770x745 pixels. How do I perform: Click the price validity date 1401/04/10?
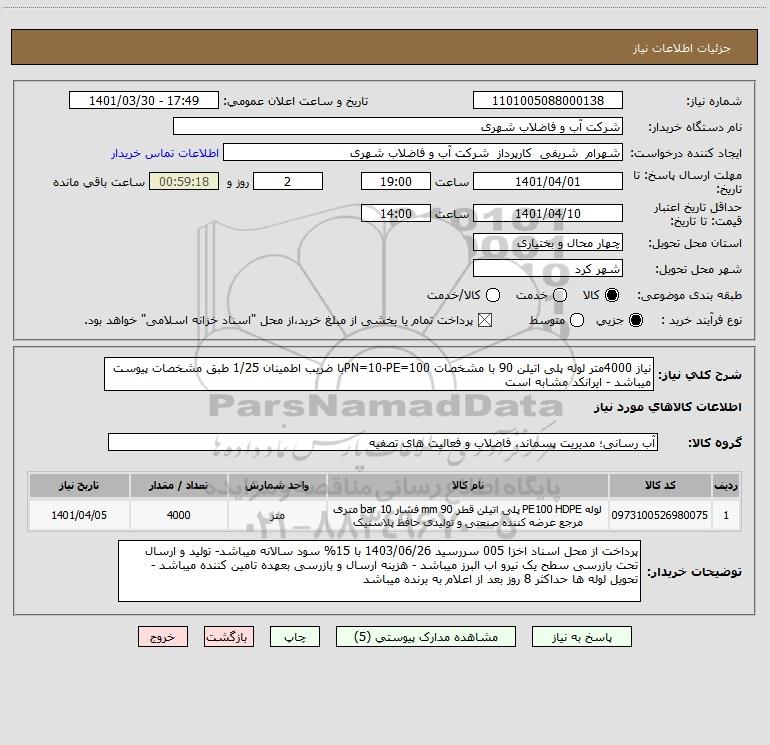(548, 213)
